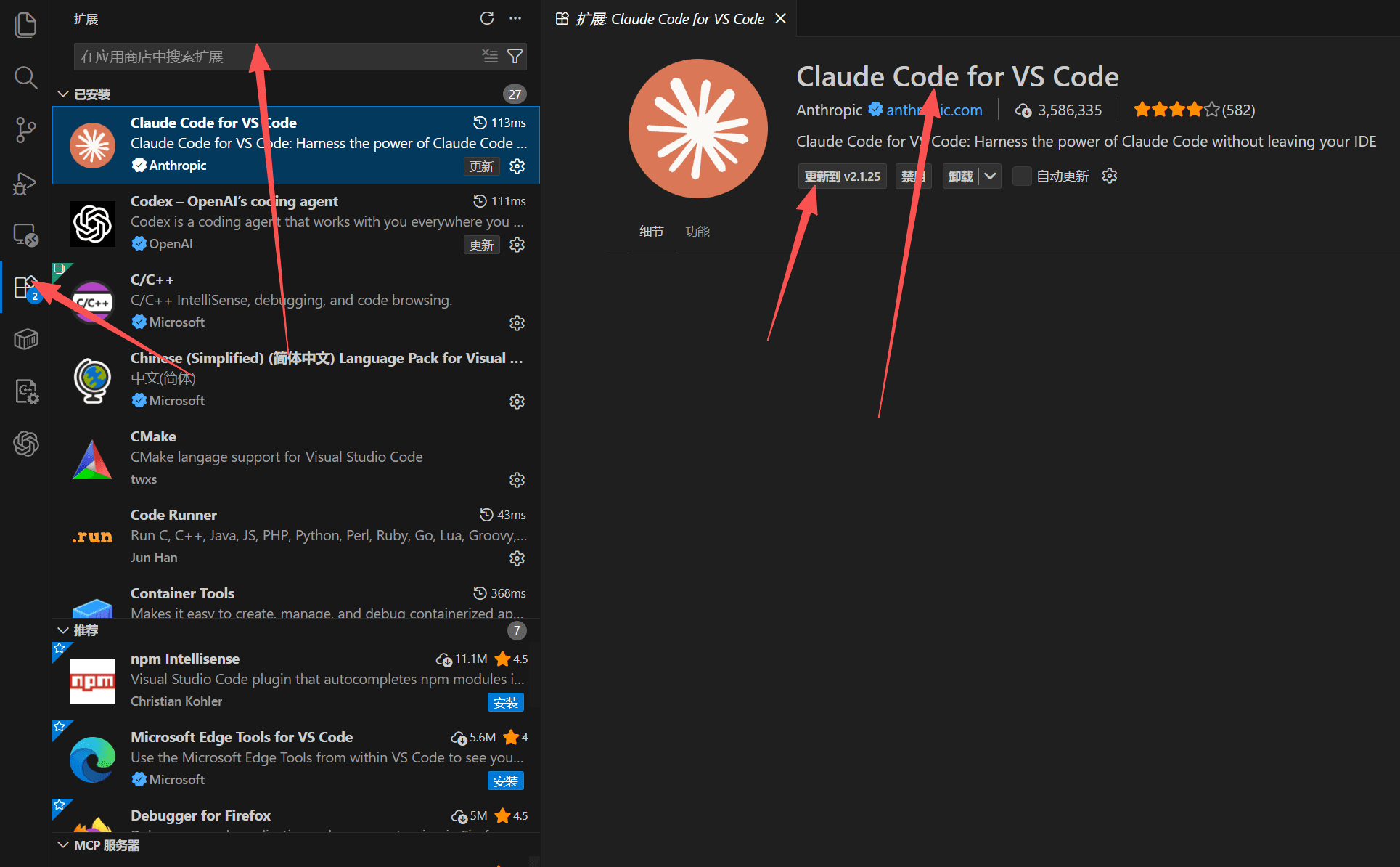Open the anthropic.com publisher link
The width and height of the screenshot is (1400, 867).
click(934, 110)
